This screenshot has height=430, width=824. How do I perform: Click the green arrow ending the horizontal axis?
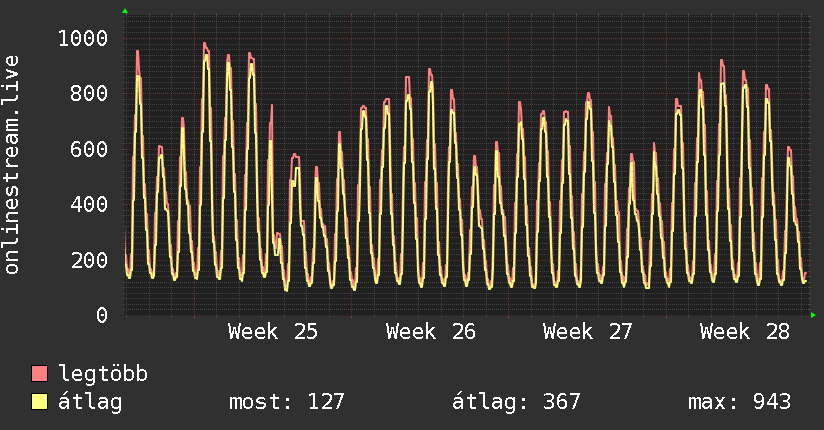(813, 315)
